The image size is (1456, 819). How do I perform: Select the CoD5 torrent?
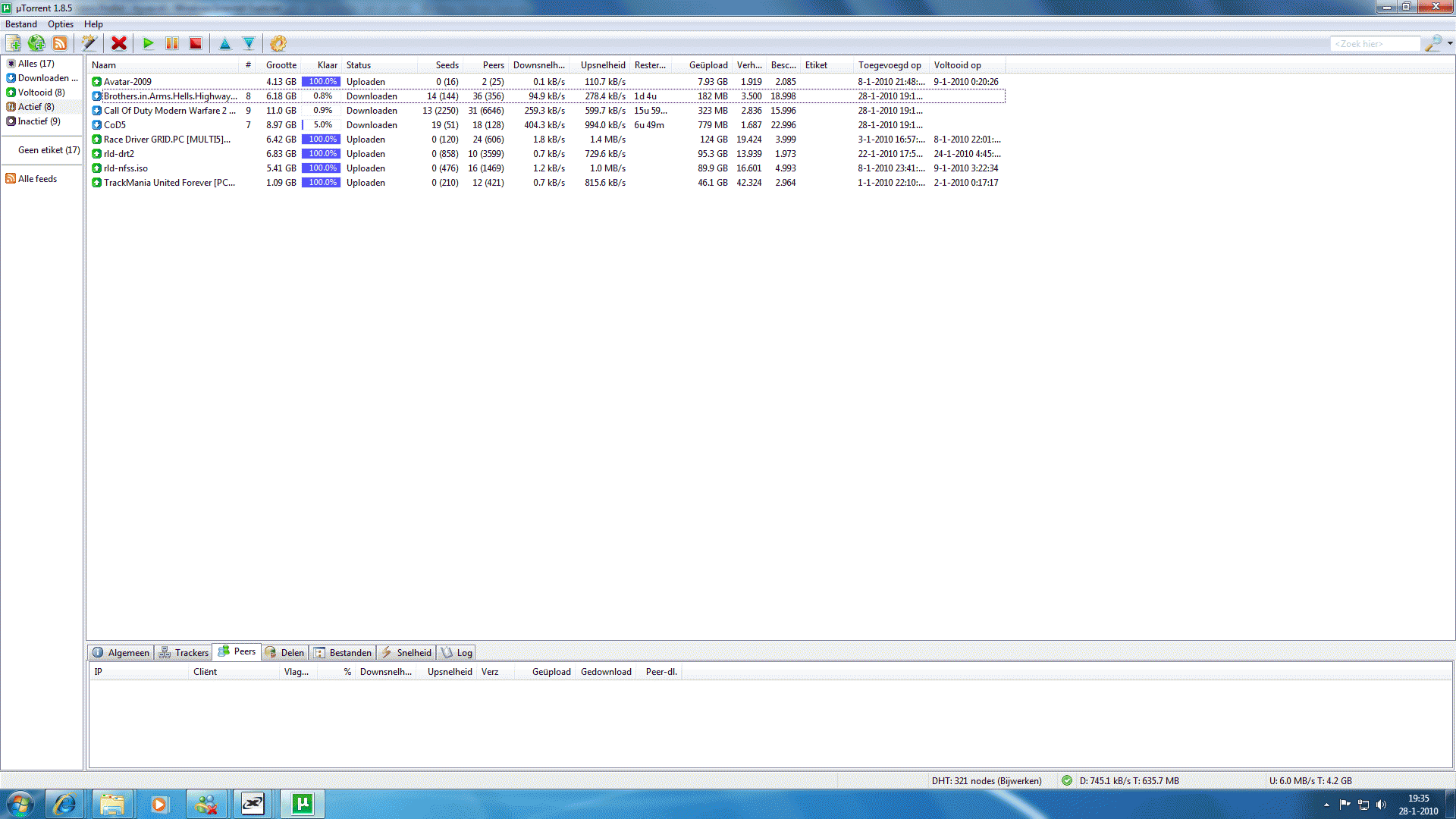click(x=547, y=125)
